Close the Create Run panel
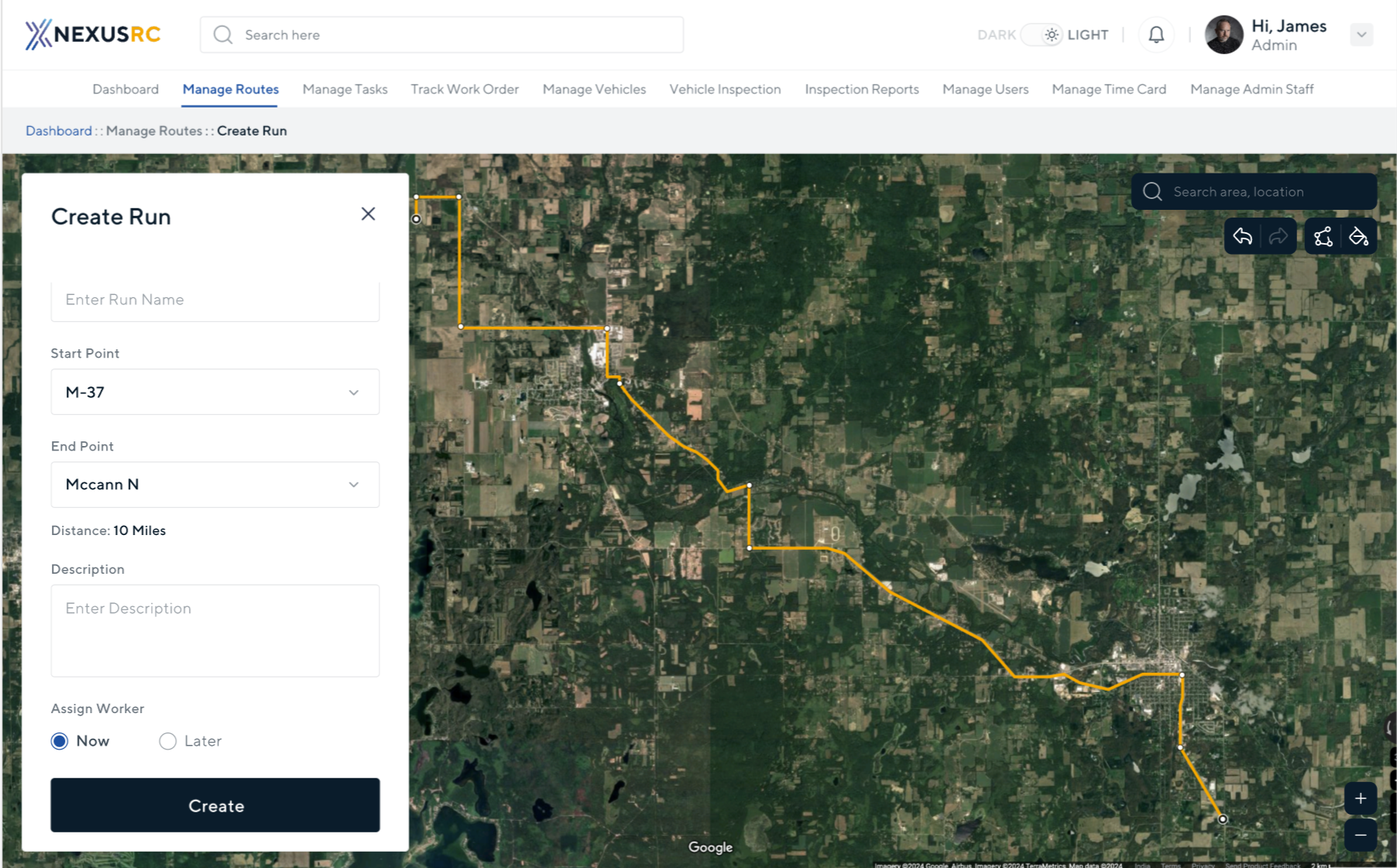Screen dimensions: 1397x868 [368, 214]
